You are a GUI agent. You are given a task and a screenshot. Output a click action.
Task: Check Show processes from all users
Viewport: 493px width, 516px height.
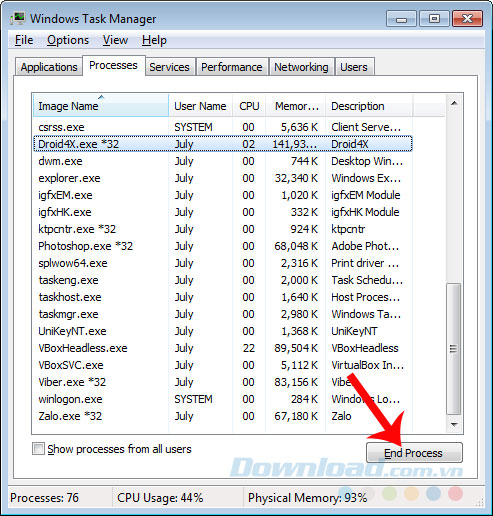point(38,449)
